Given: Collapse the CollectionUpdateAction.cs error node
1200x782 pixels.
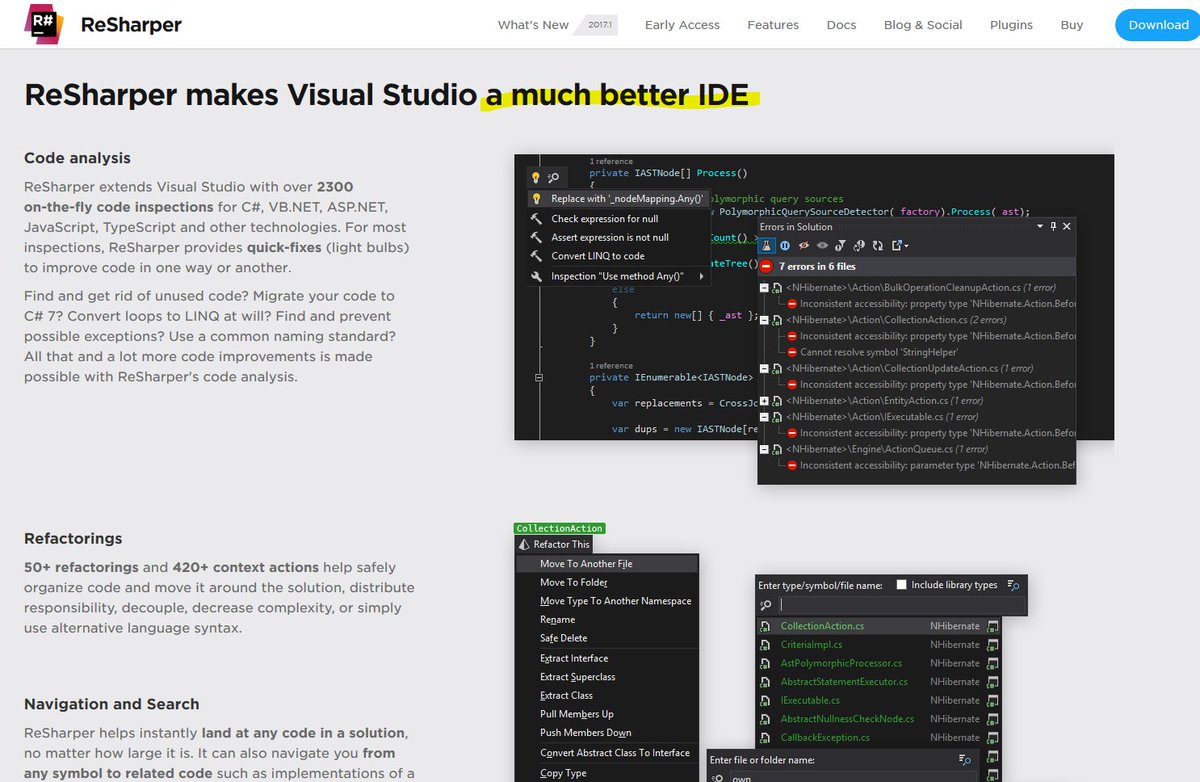Looking at the screenshot, I should [765, 369].
